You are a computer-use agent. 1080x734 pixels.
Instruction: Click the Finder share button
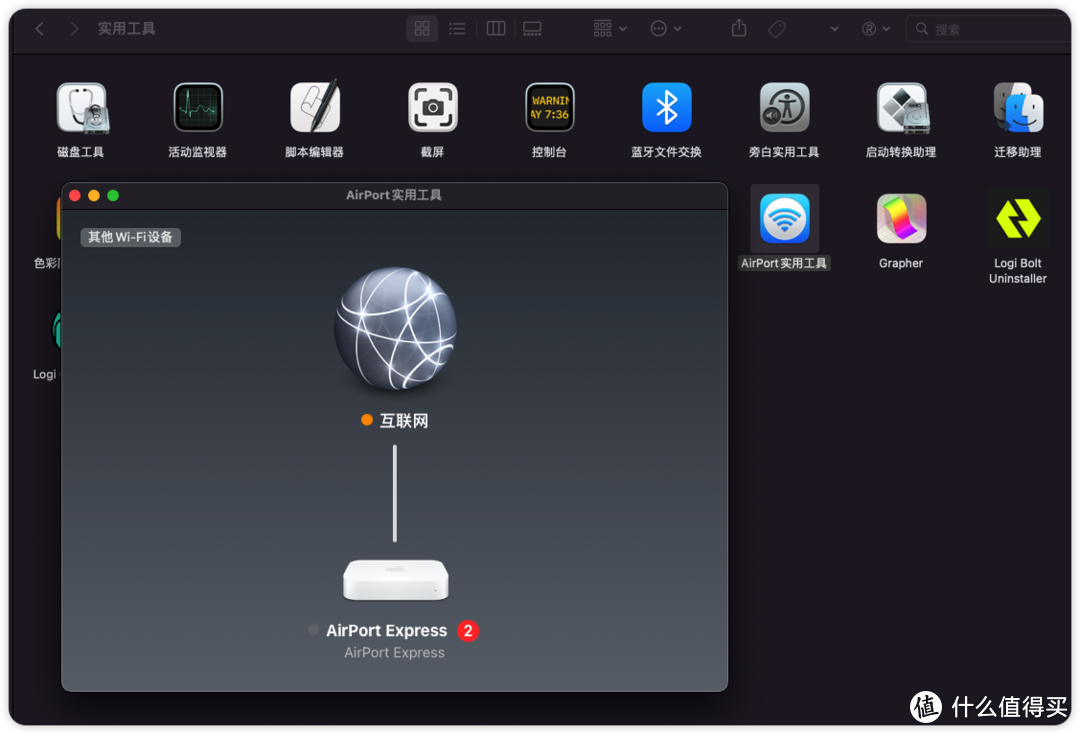tap(739, 28)
